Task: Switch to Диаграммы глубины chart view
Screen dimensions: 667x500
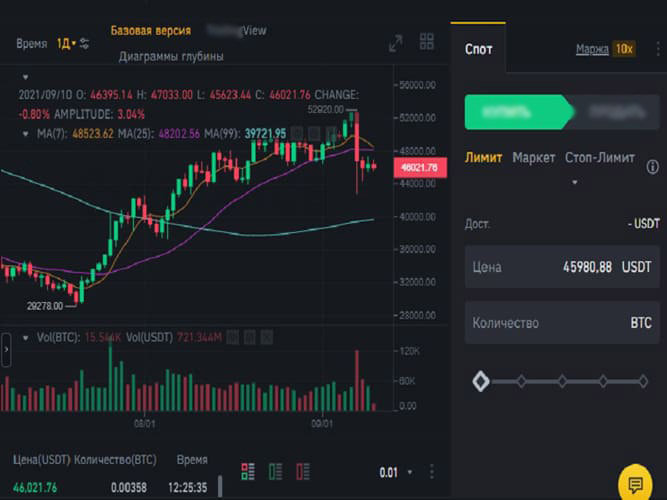Action: [x=171, y=57]
